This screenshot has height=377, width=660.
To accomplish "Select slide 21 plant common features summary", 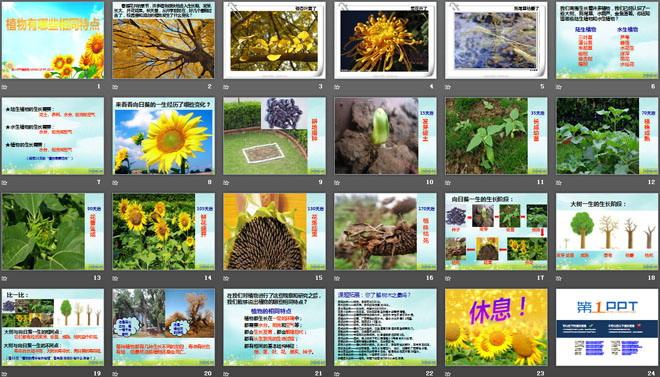I will pyautogui.click(x=274, y=327).
